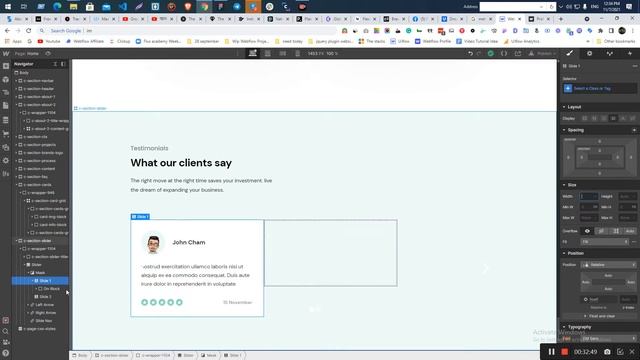
Task: Open the search icon in left sidebar
Action: (x=6, y=331)
